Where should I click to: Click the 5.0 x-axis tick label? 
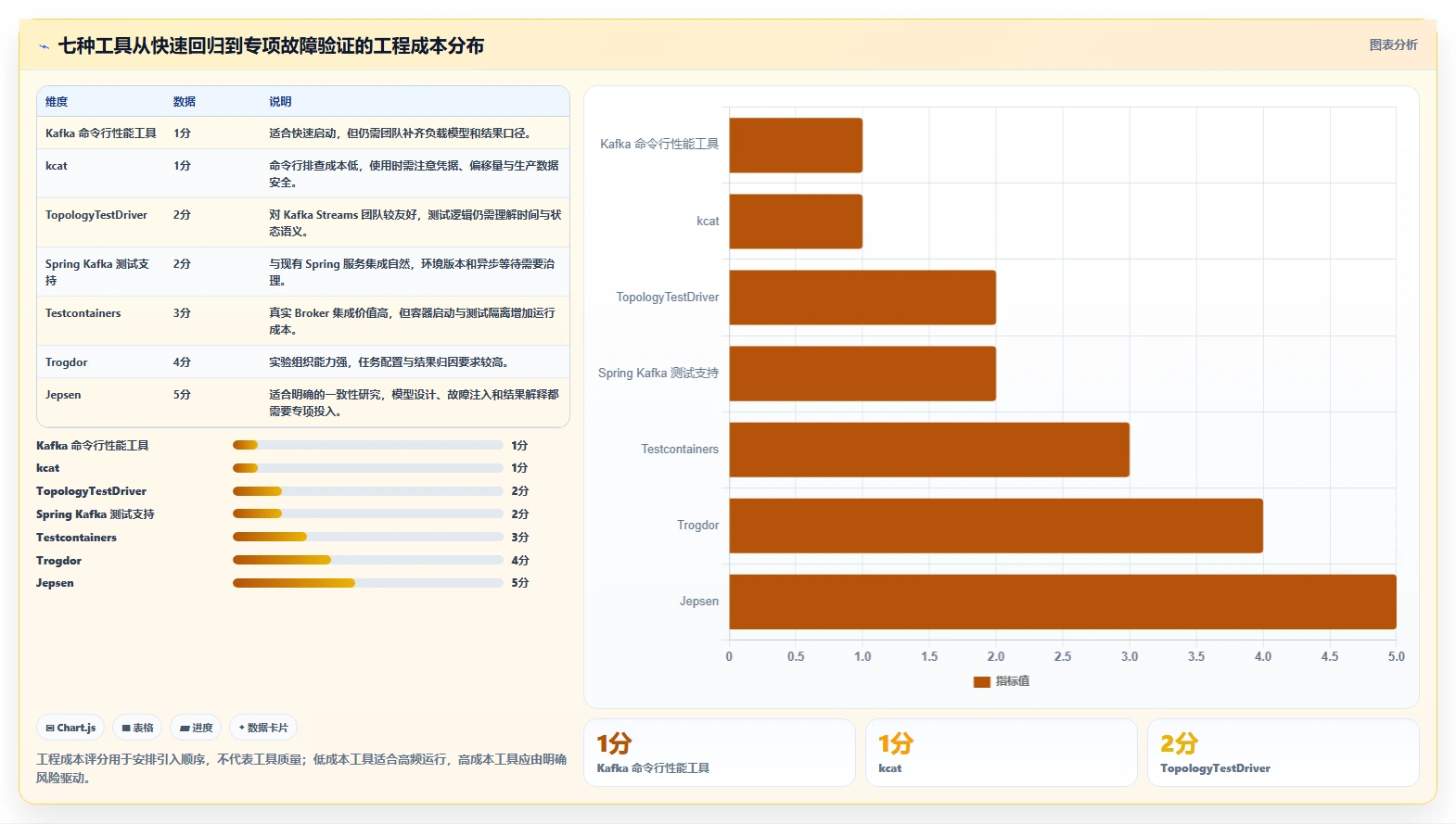click(x=1396, y=656)
